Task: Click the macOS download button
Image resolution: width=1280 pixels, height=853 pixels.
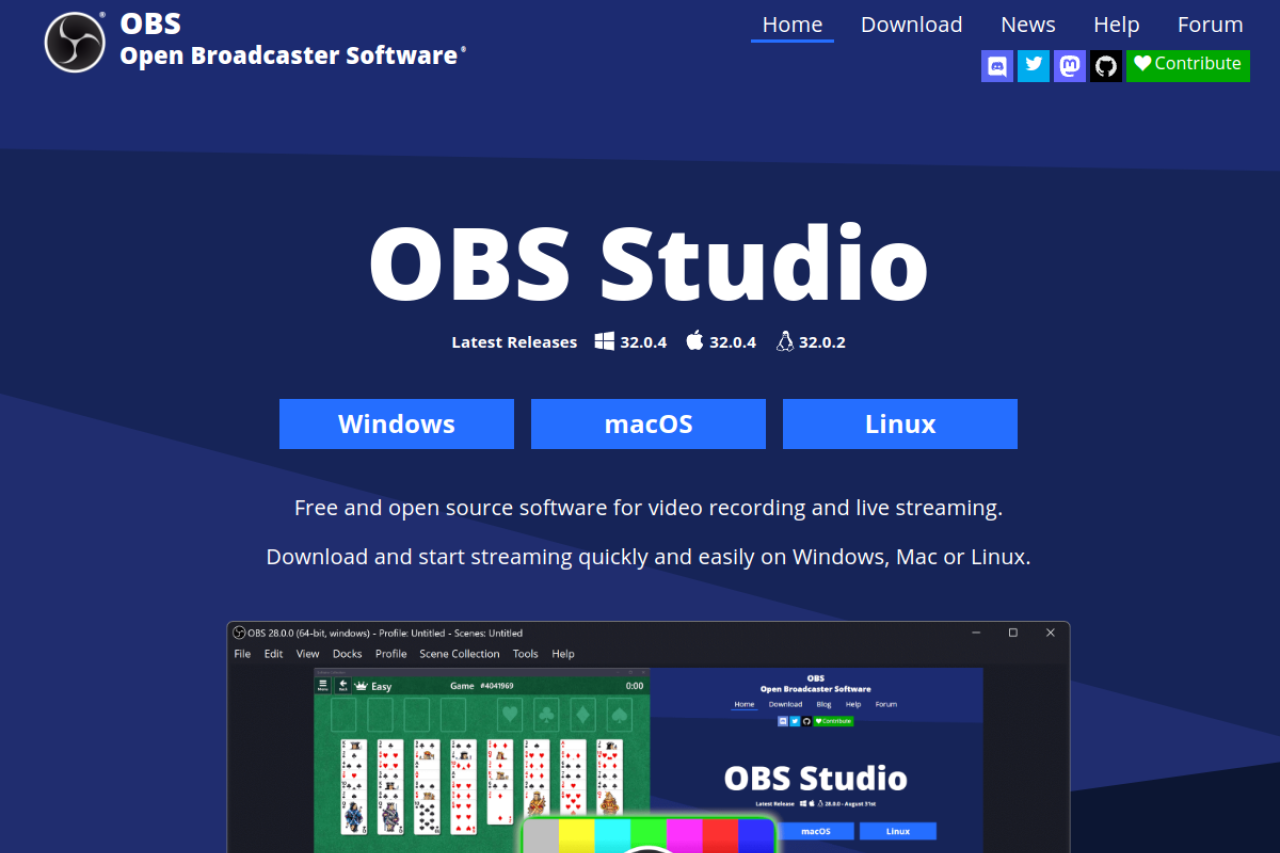Action: [x=648, y=424]
